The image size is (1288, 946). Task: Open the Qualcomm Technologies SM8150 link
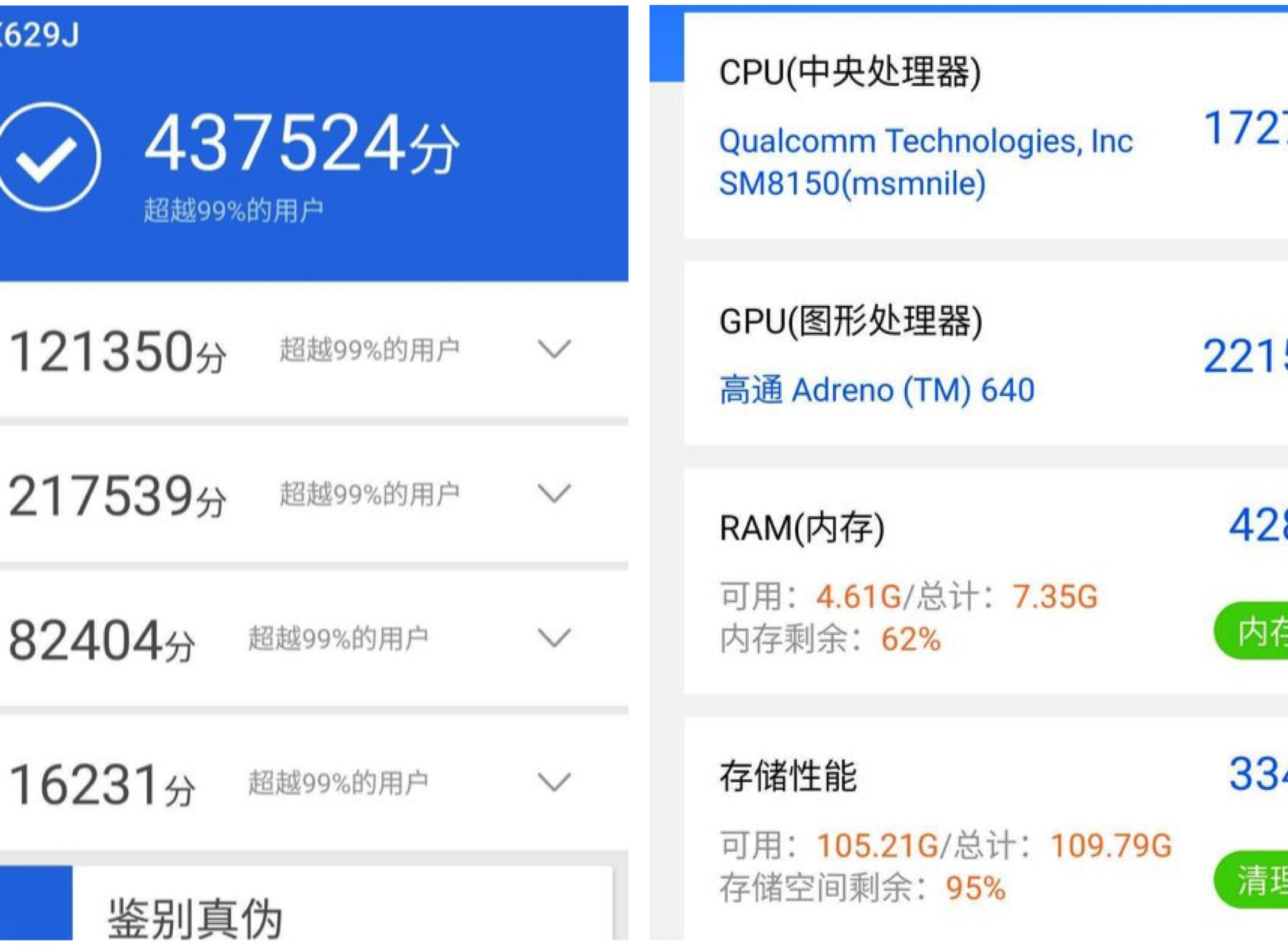point(925,162)
